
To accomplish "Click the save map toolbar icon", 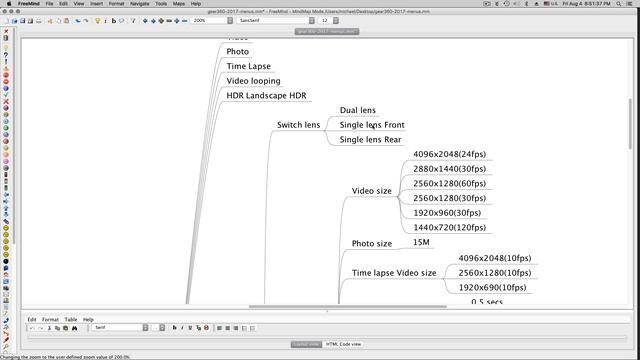I will pyautogui.click(x=22, y=20).
